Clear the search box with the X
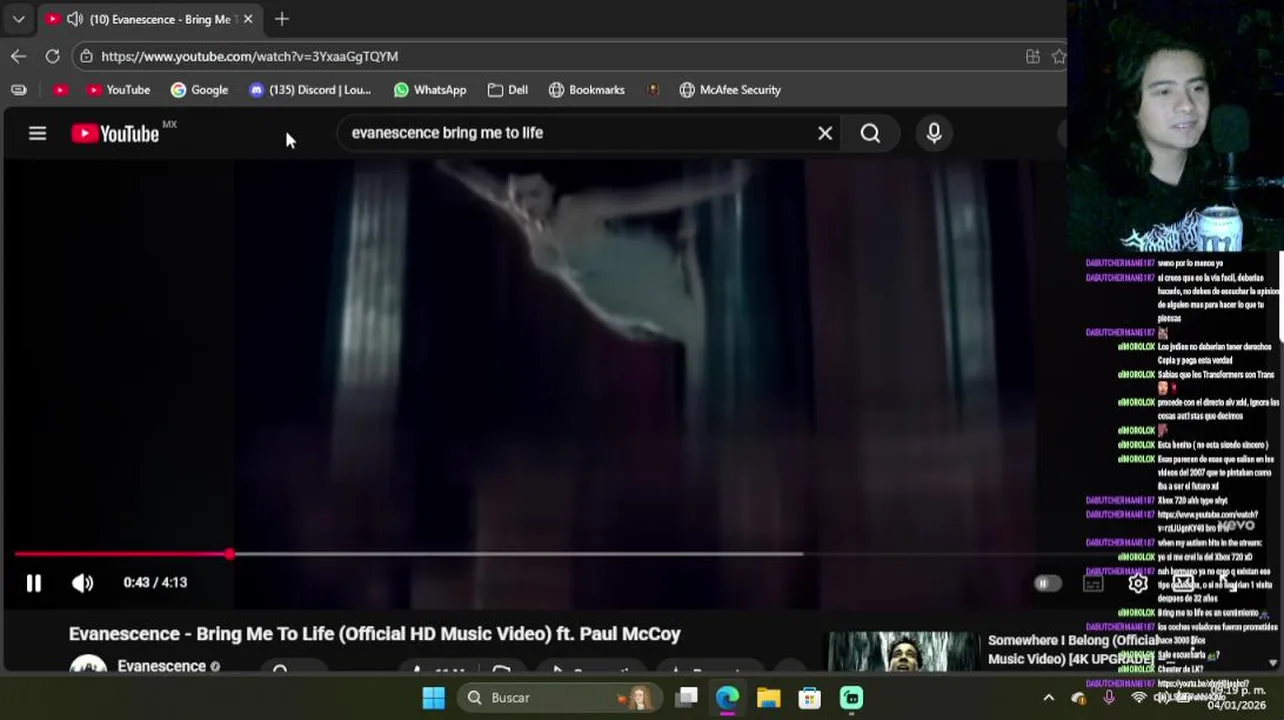Screen dimensions: 1284x720 (825, 133)
